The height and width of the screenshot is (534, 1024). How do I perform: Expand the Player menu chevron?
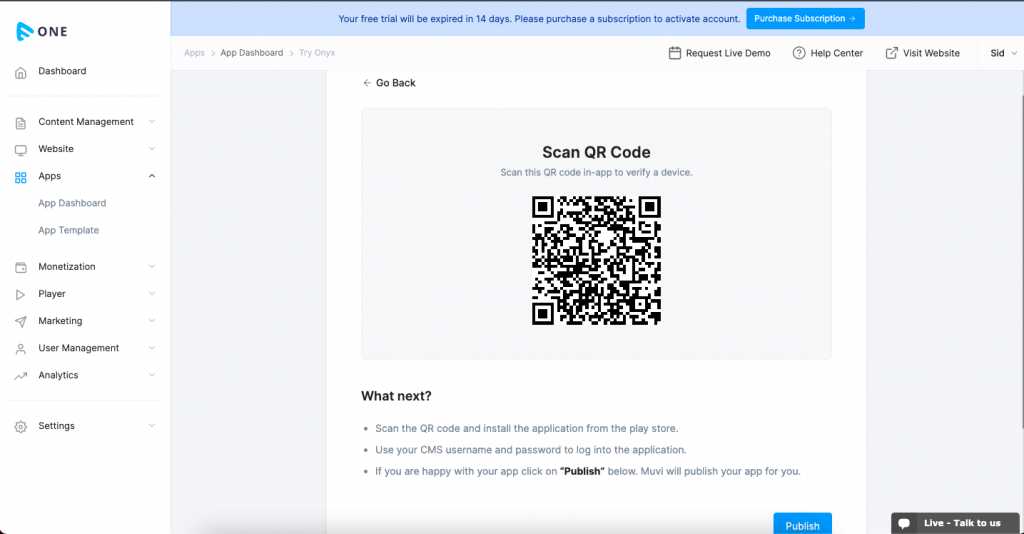pyautogui.click(x=152, y=294)
